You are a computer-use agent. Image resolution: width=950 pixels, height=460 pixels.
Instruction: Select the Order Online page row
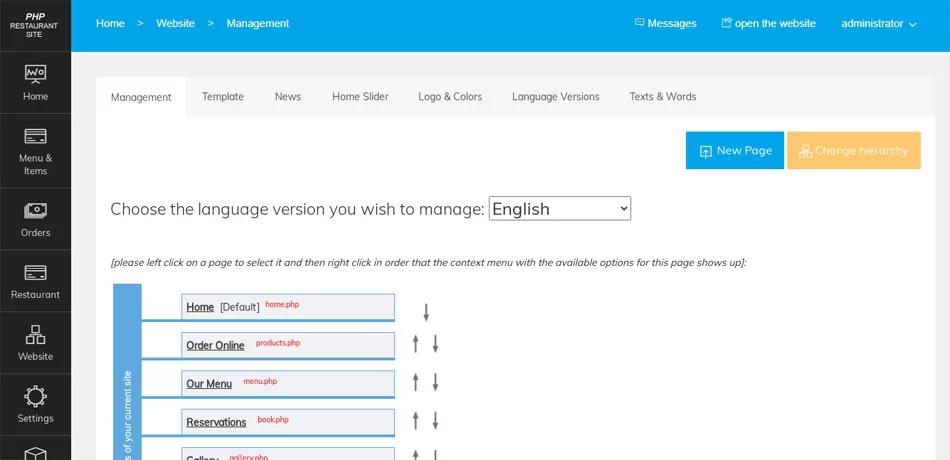pos(288,345)
